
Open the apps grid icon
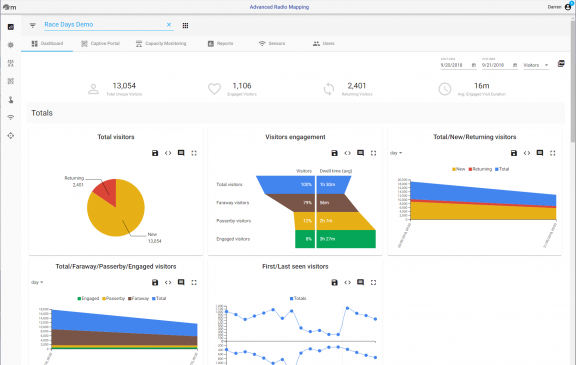(x=186, y=25)
